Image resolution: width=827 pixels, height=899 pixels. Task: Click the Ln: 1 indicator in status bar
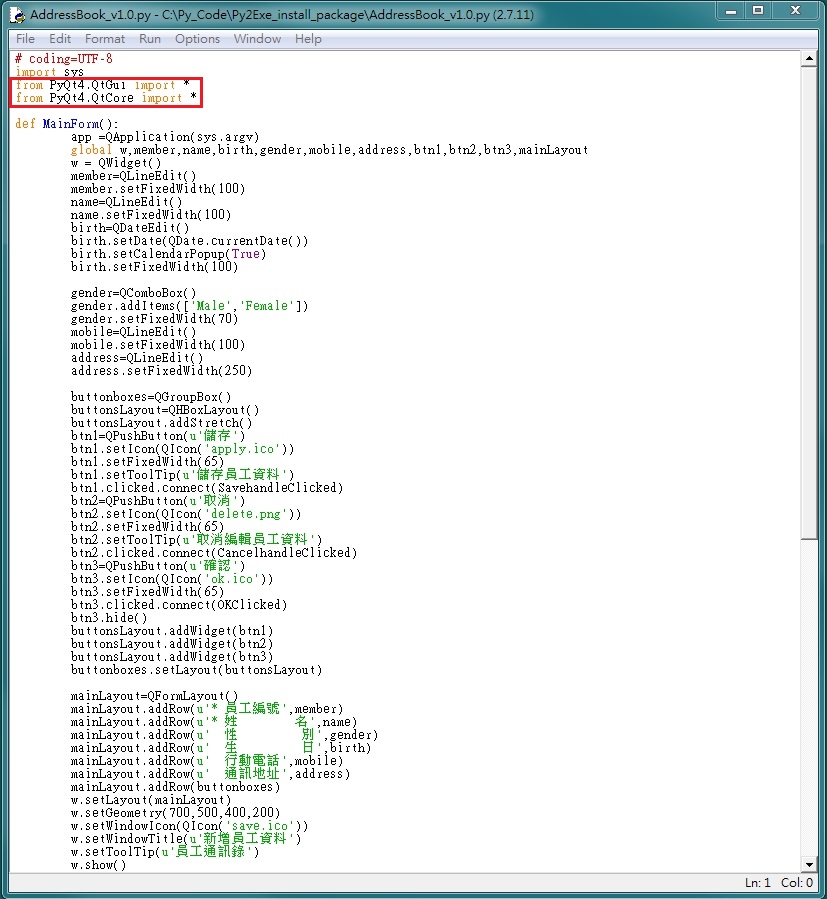757,883
